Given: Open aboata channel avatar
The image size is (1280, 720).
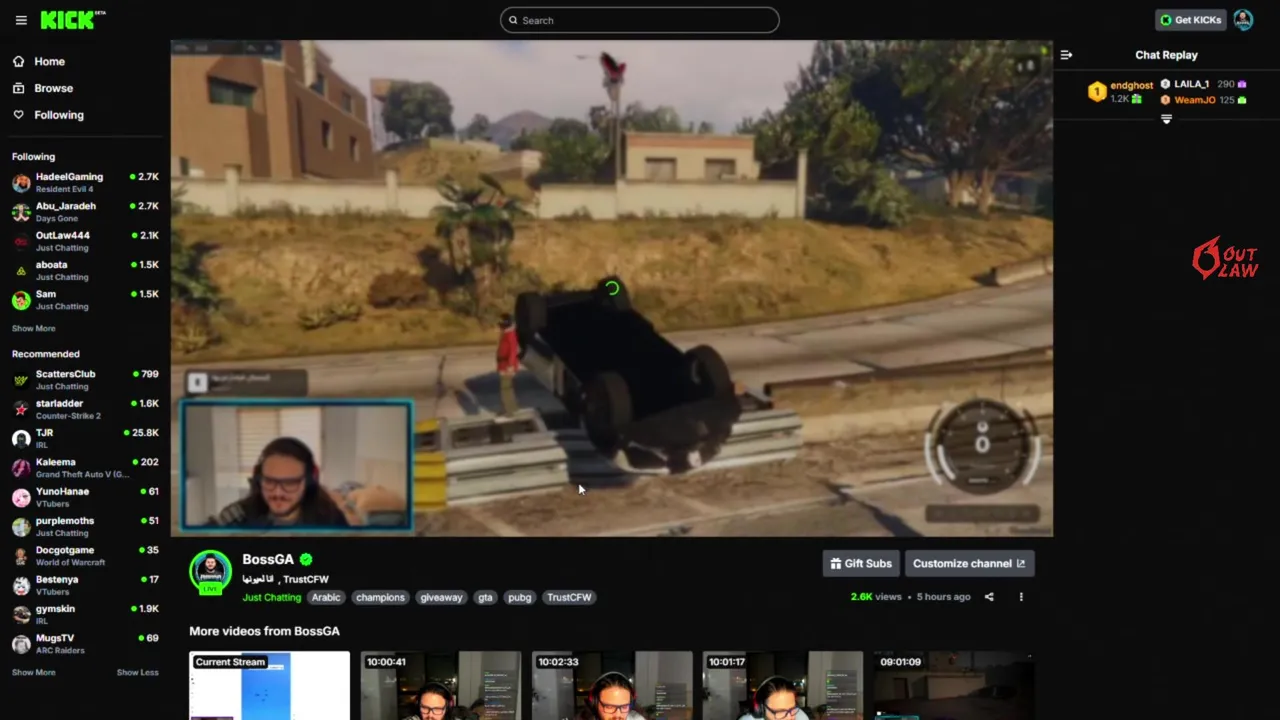Looking at the screenshot, I should coord(21,271).
